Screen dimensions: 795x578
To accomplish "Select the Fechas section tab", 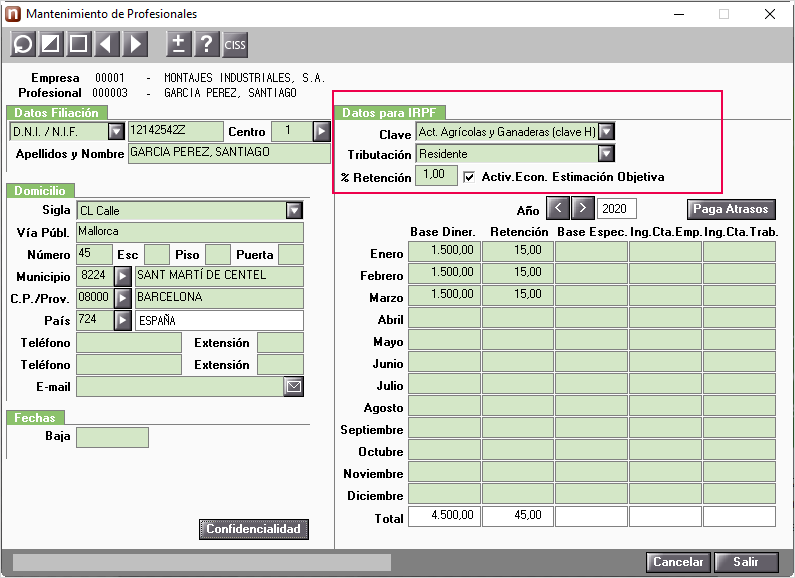I will coord(35,418).
